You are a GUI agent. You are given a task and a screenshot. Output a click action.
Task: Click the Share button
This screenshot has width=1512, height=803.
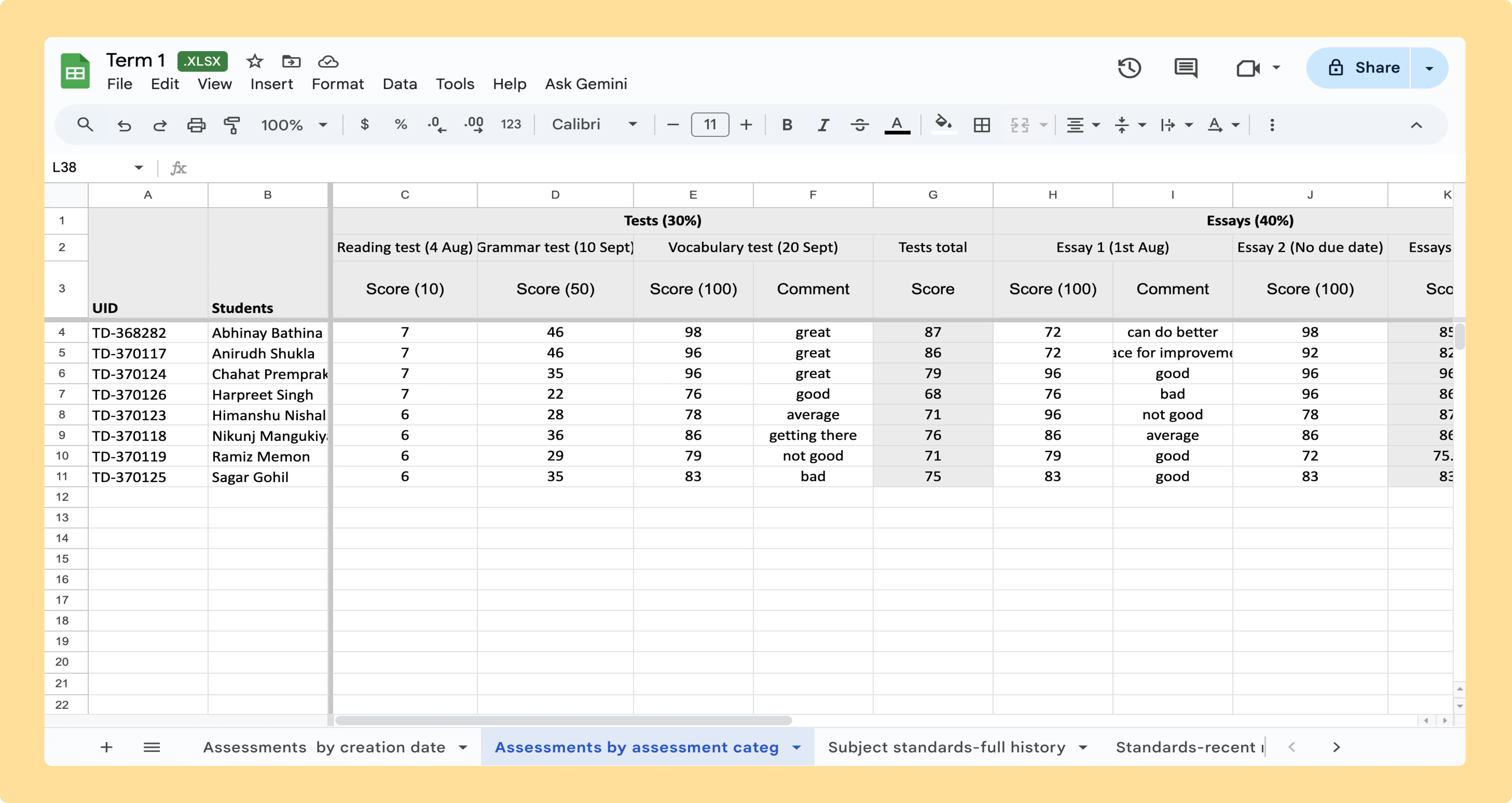(x=1358, y=68)
